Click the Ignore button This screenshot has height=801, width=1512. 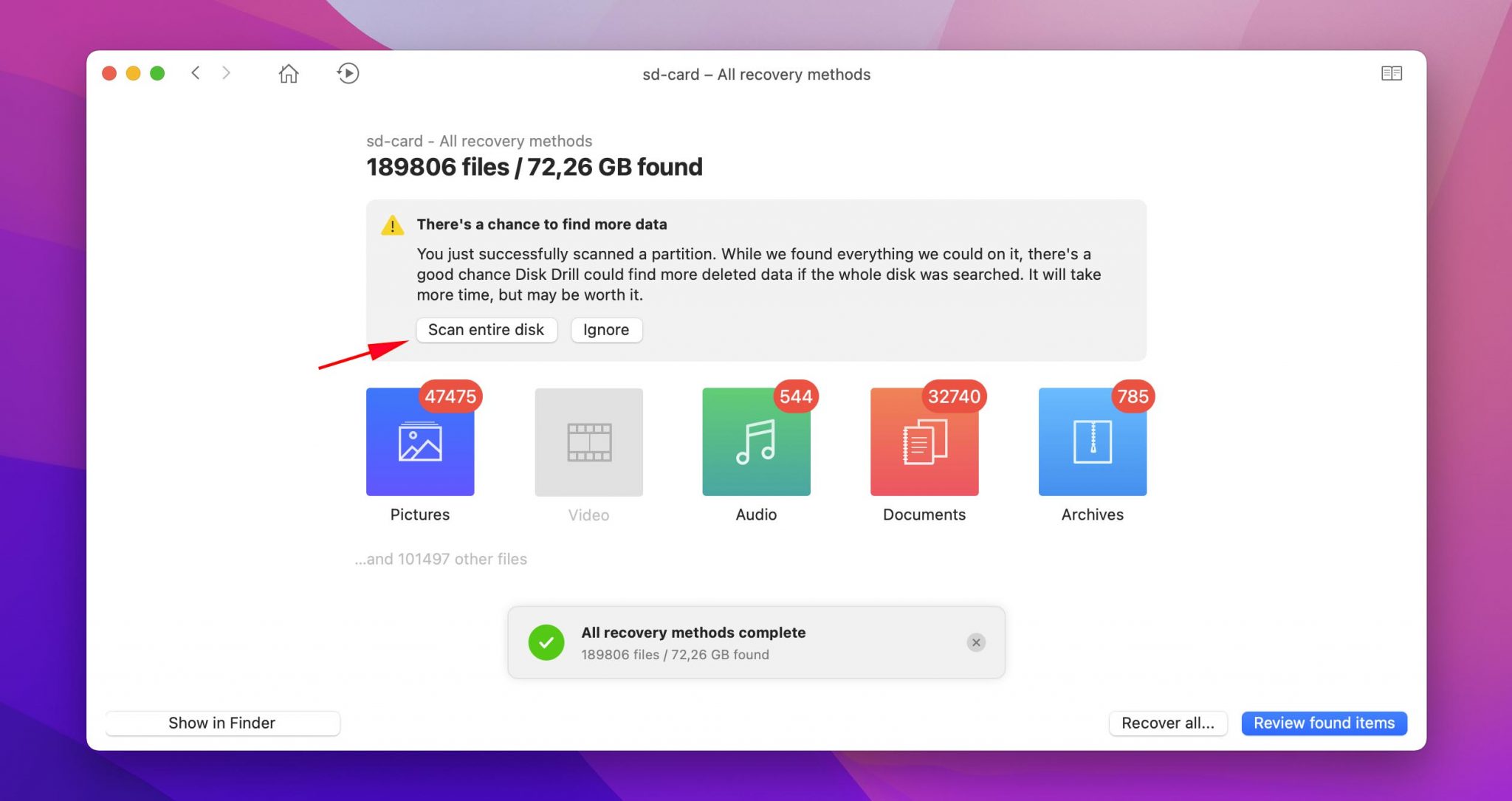click(606, 330)
